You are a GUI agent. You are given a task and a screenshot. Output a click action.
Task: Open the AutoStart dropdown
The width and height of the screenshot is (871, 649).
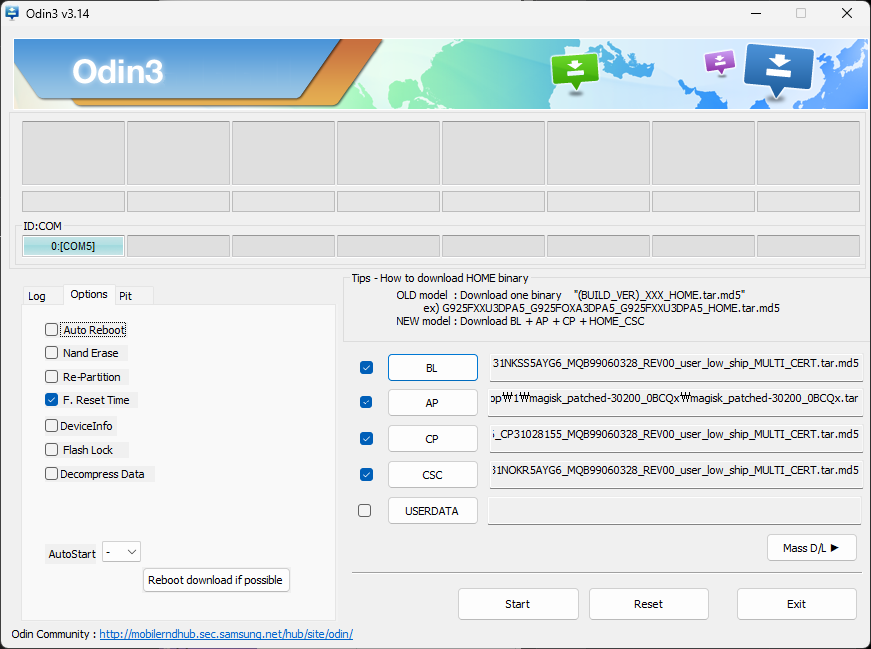pos(122,552)
